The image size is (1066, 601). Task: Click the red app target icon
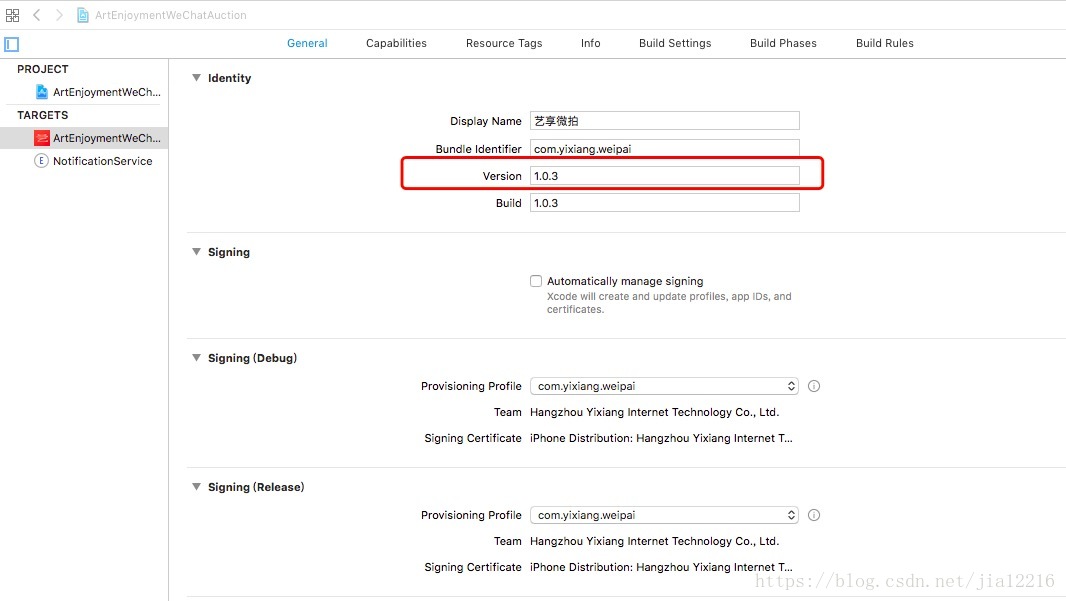click(x=42, y=138)
